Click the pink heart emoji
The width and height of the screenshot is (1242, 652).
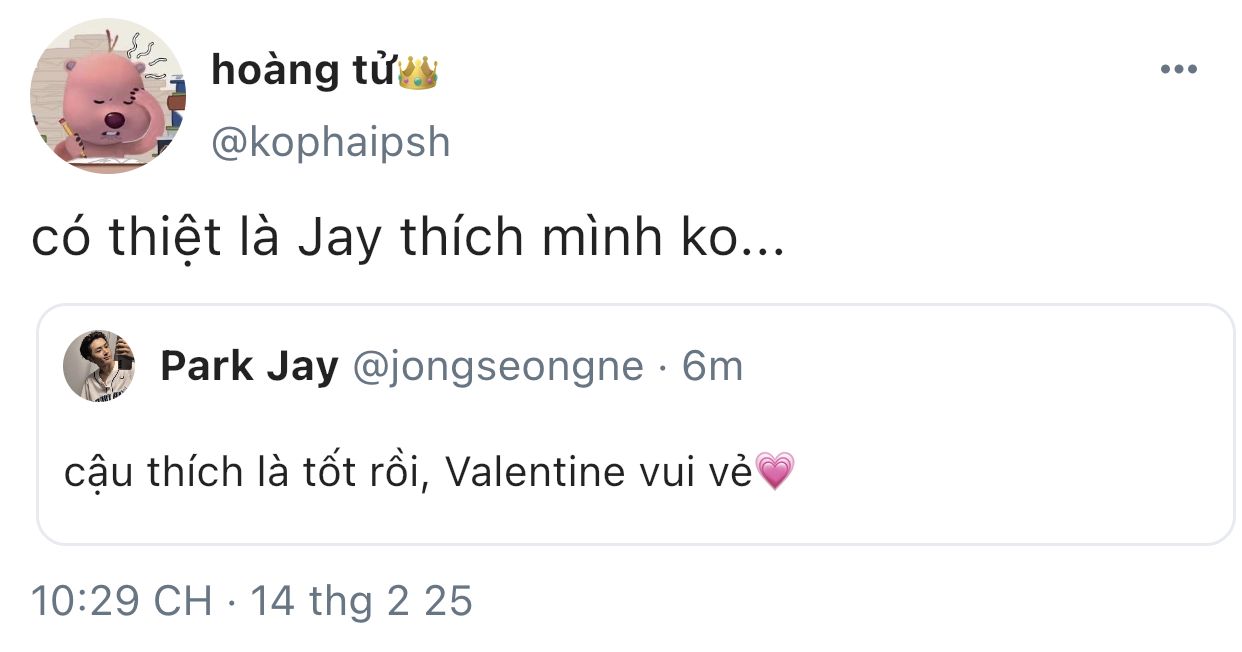pyautogui.click(x=775, y=471)
